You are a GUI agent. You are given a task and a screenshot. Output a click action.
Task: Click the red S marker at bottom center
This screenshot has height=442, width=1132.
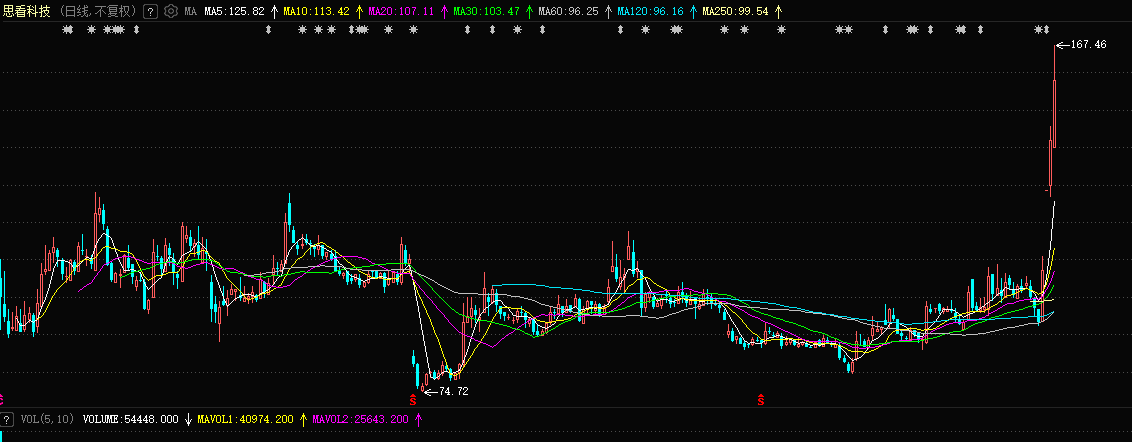760,398
